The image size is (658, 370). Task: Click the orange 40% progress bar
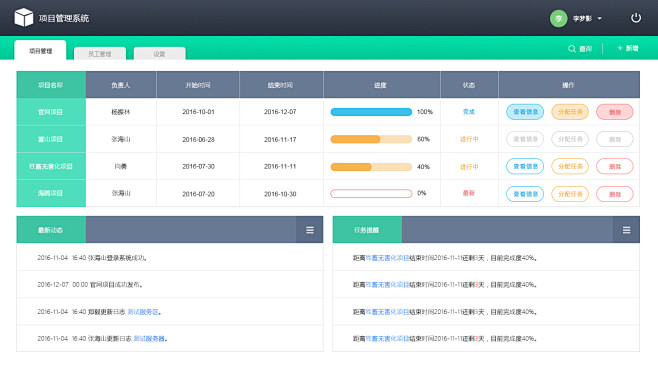(371, 167)
